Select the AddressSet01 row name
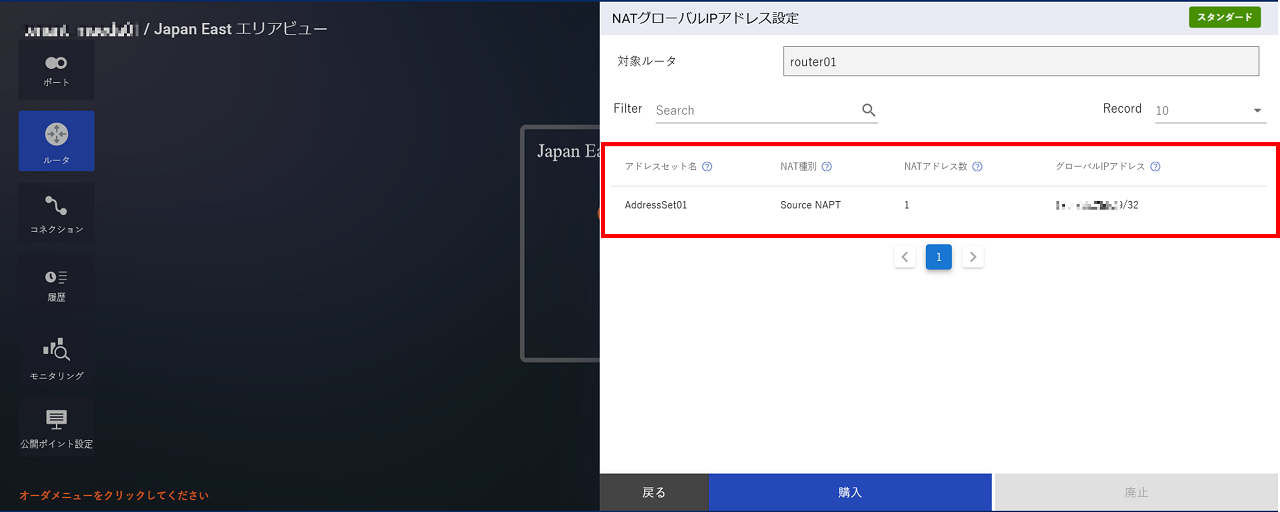The image size is (1280, 512). (x=656, y=205)
